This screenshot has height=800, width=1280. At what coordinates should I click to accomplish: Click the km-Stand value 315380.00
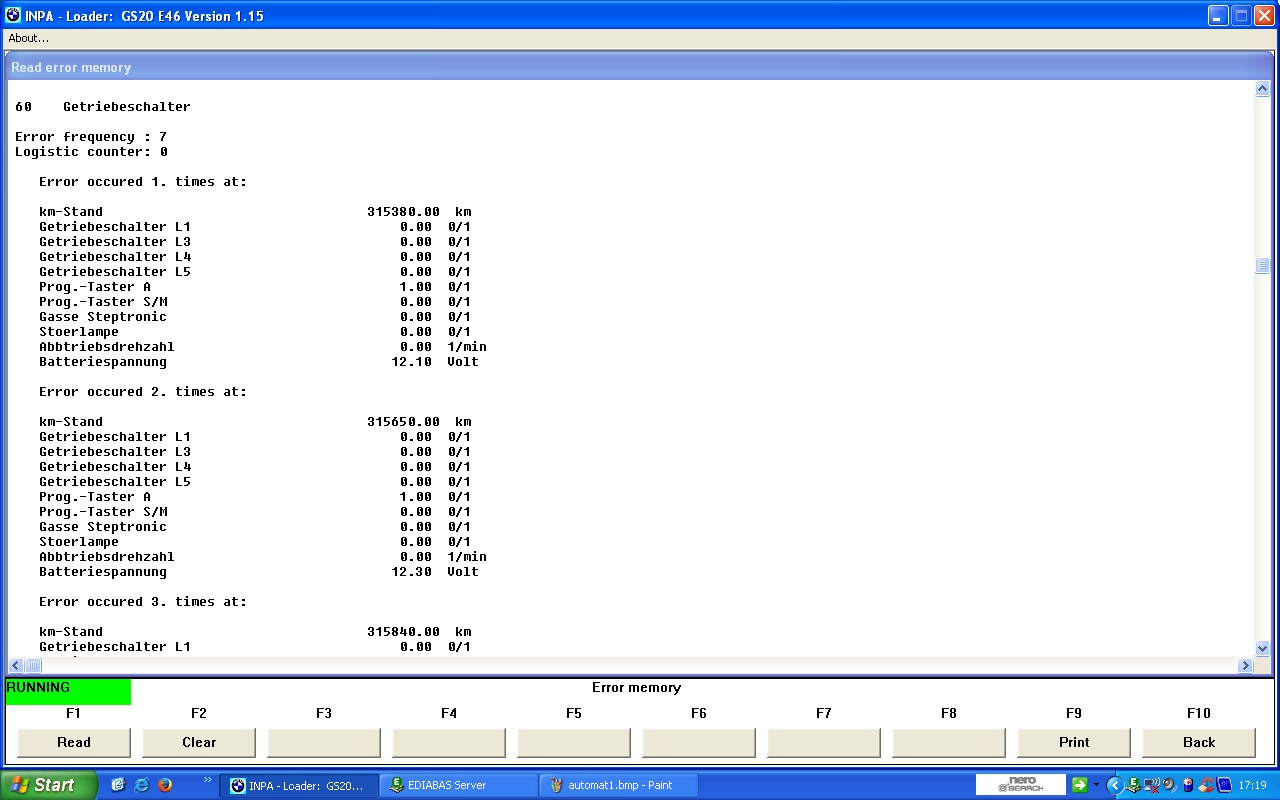click(x=404, y=212)
